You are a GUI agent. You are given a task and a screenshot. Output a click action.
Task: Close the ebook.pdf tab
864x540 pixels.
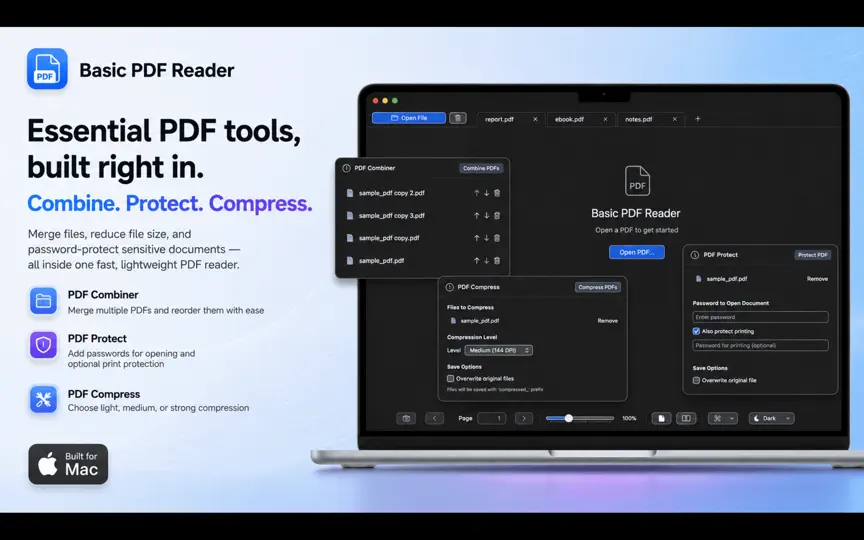(x=605, y=119)
